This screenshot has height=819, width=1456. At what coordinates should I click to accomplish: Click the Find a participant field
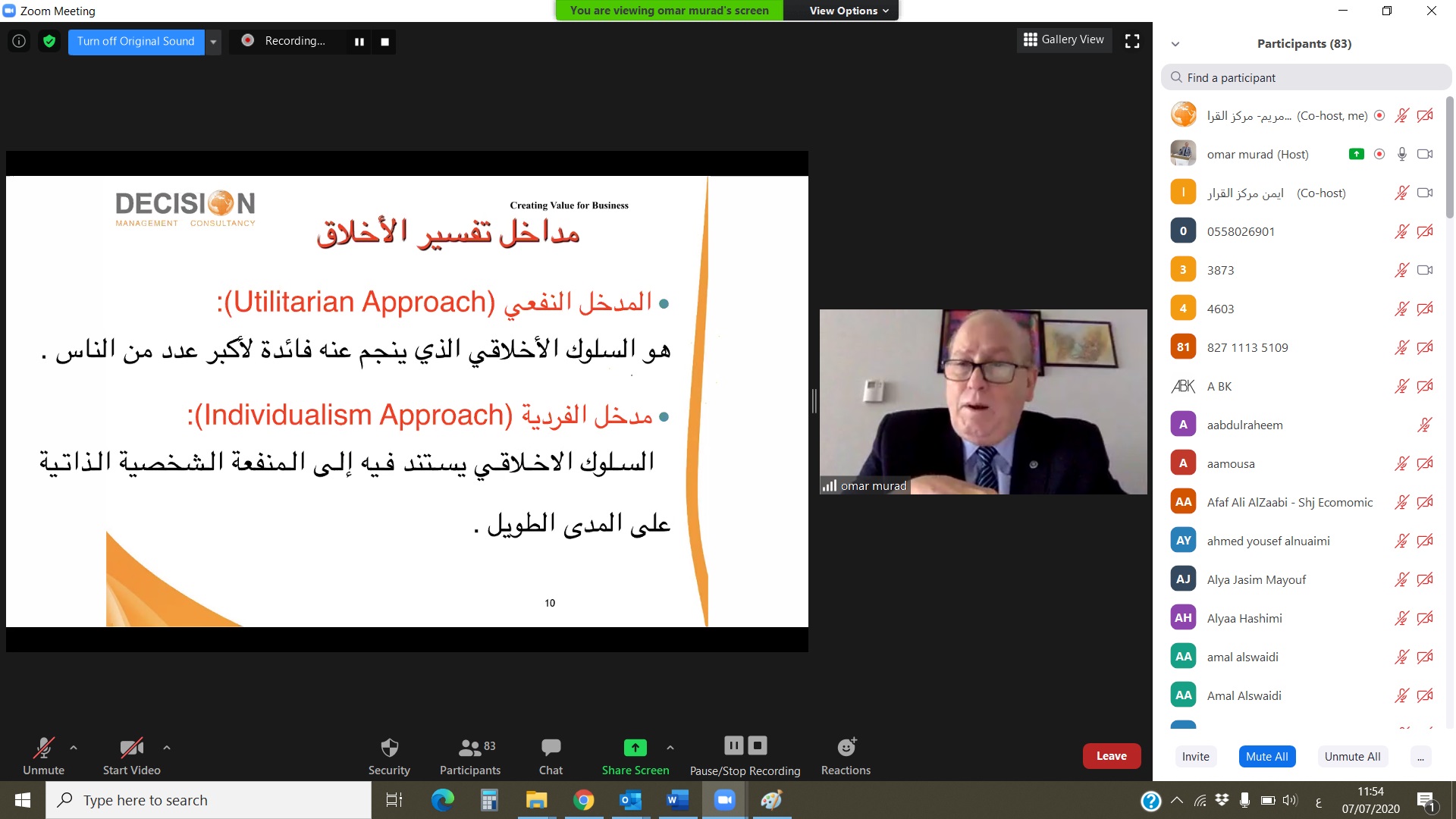point(1306,77)
